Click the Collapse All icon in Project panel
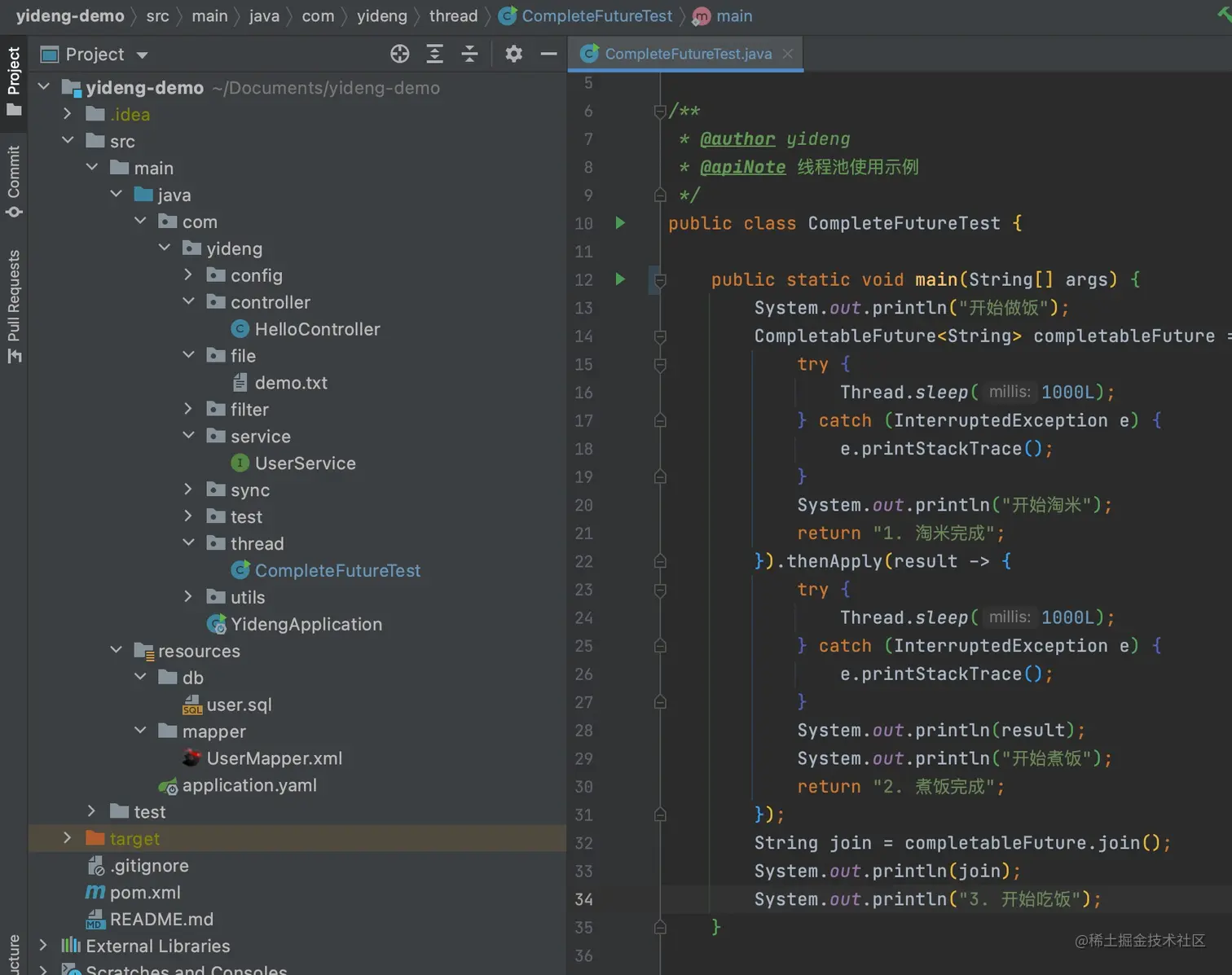The height and width of the screenshot is (975, 1232). [469, 55]
